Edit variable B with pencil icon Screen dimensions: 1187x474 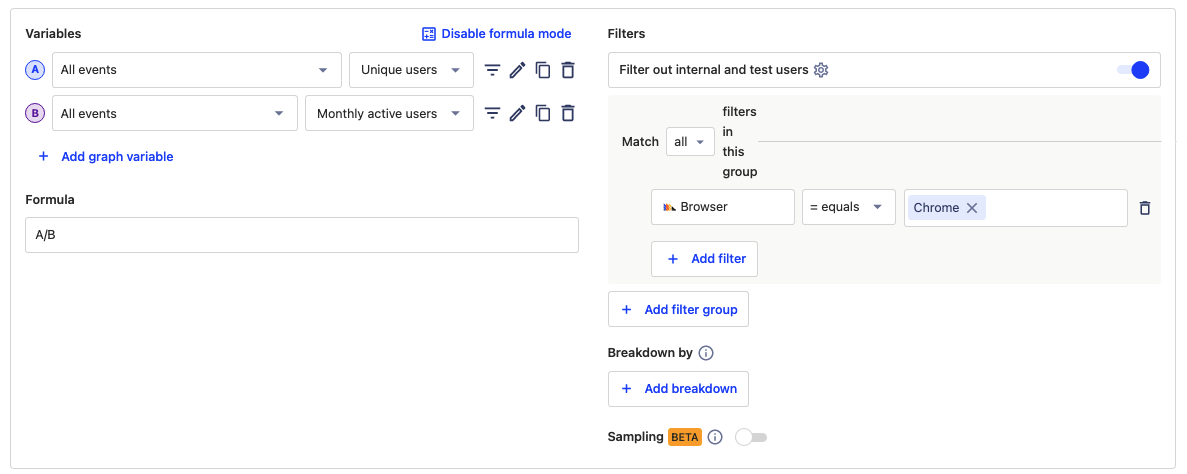click(517, 113)
